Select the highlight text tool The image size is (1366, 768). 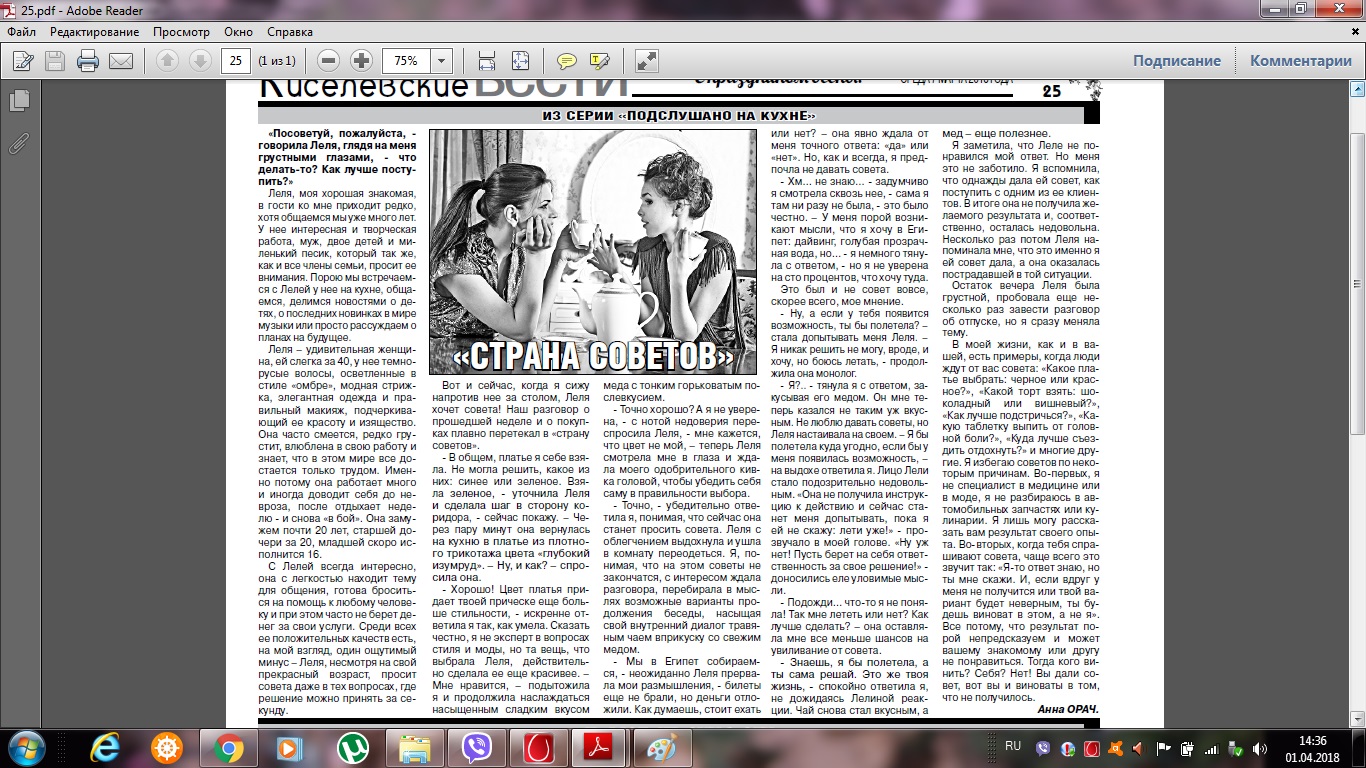[x=600, y=61]
